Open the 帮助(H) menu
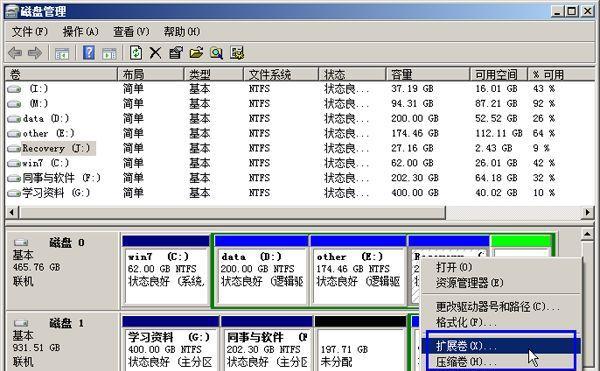 (x=182, y=31)
